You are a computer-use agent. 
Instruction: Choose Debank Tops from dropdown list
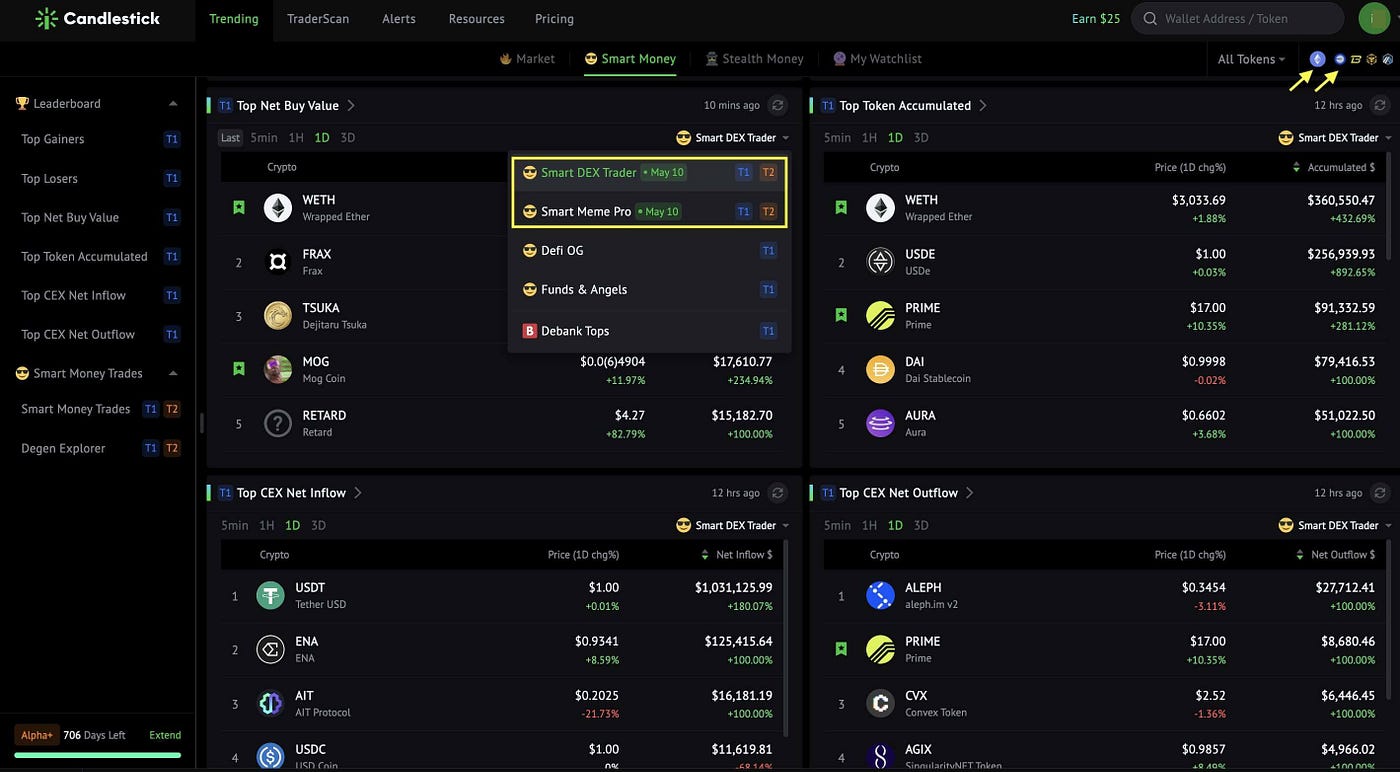coord(650,330)
